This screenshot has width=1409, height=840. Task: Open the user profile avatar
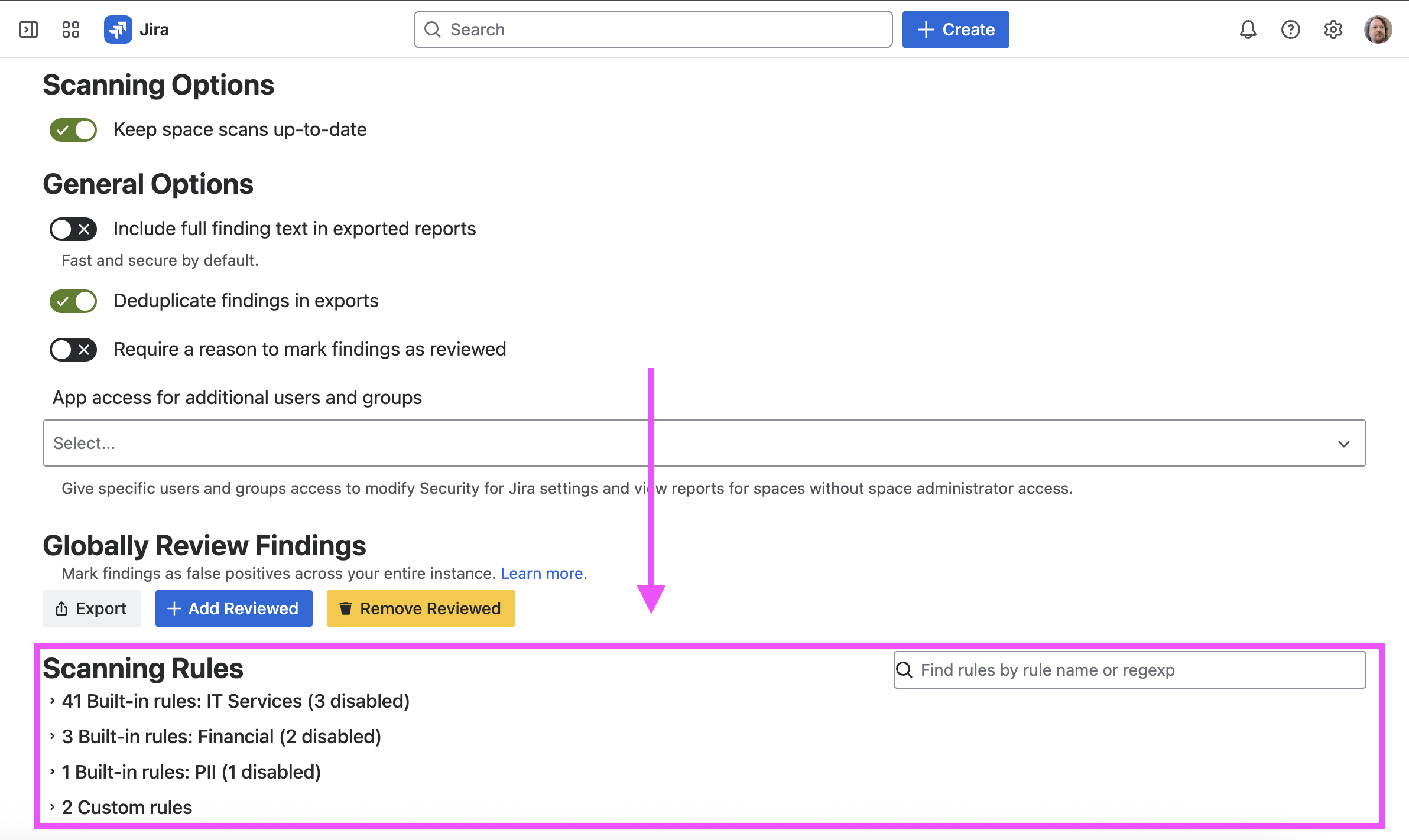click(1378, 30)
